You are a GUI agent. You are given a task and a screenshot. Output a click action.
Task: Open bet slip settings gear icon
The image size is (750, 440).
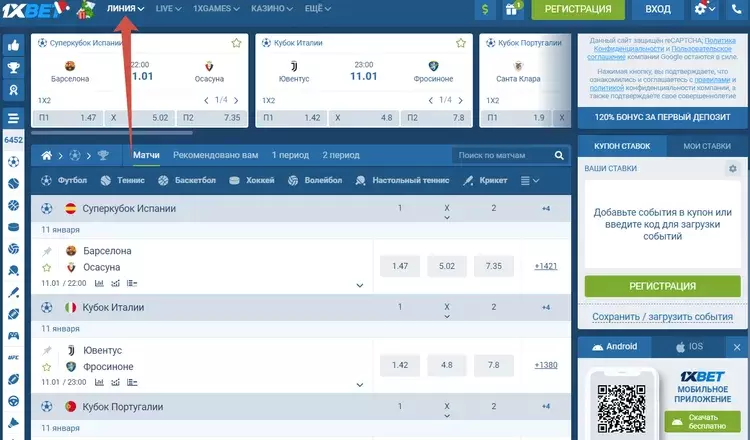point(732,168)
